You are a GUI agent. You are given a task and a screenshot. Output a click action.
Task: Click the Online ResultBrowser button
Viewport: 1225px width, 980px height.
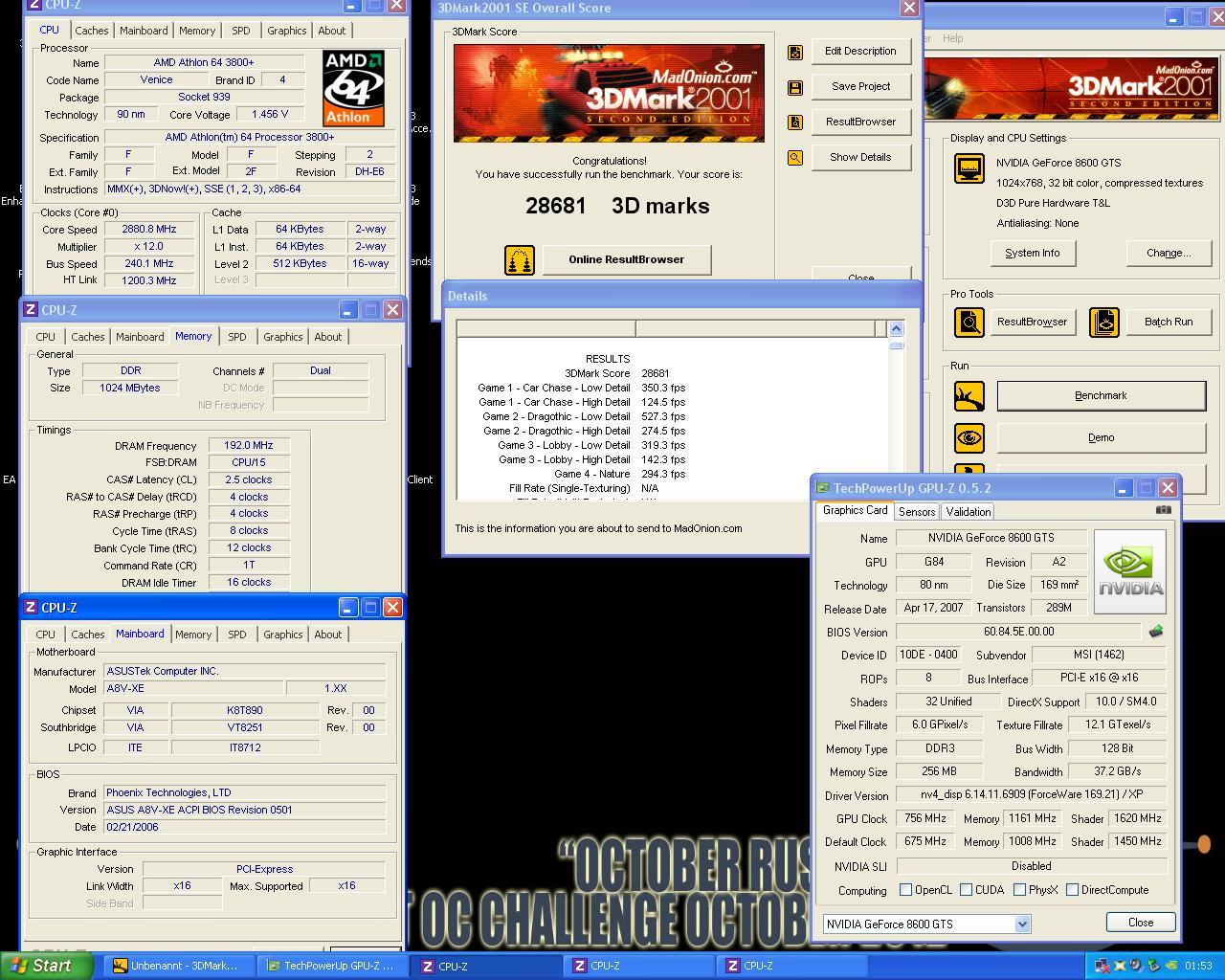point(626,259)
